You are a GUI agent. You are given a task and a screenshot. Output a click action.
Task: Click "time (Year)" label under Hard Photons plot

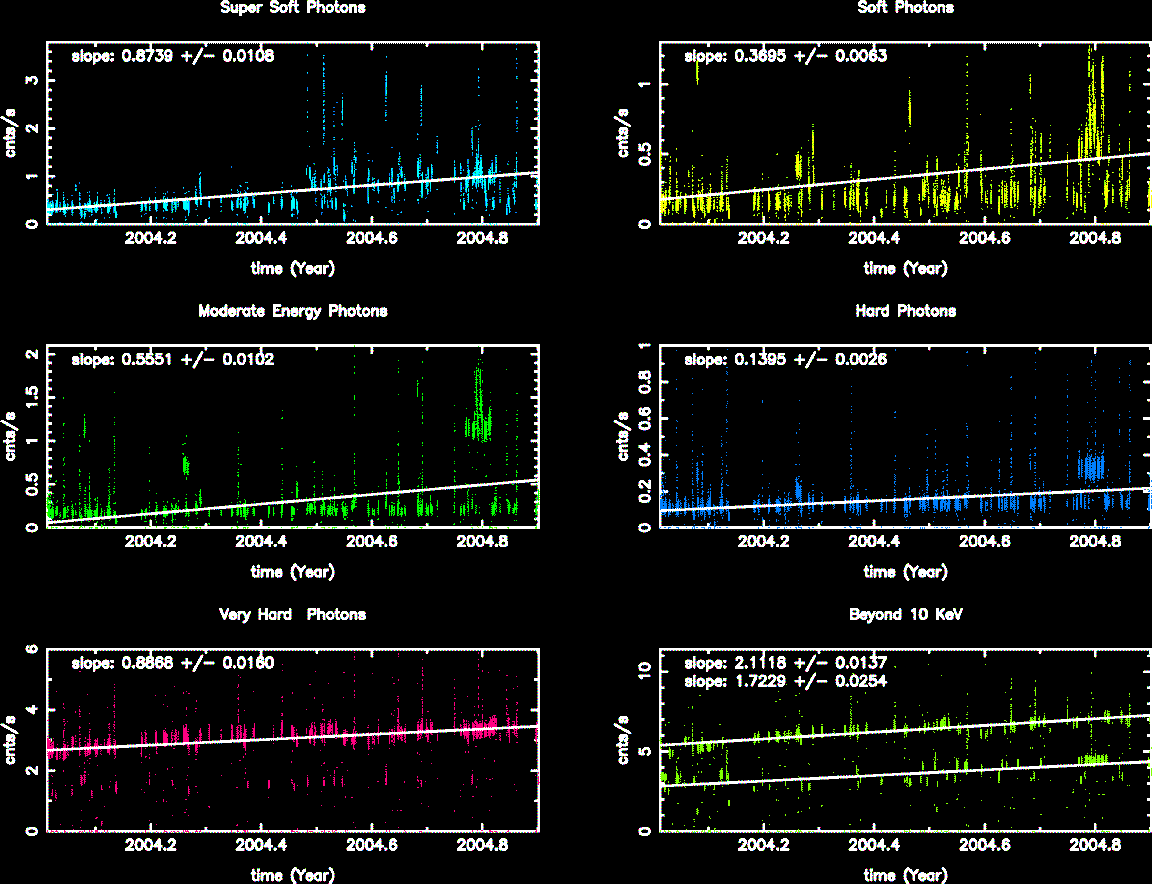point(905,572)
